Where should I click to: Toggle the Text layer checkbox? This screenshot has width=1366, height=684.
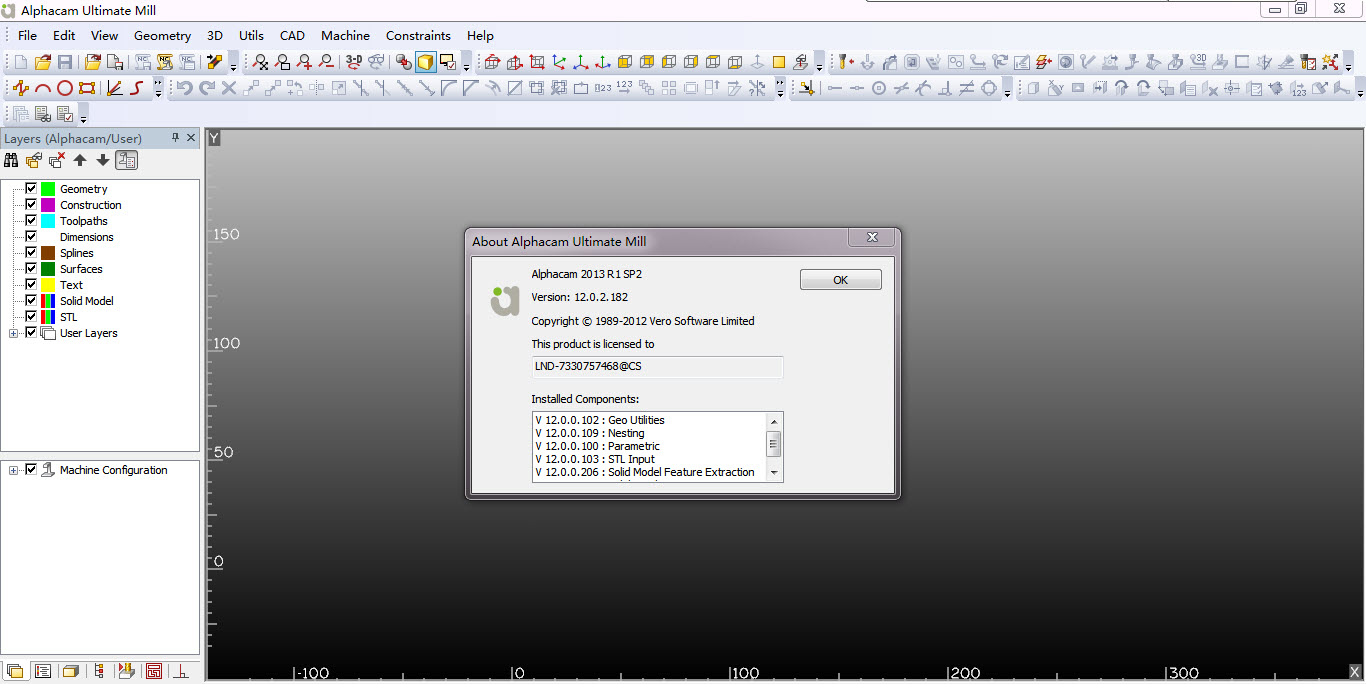[x=31, y=284]
